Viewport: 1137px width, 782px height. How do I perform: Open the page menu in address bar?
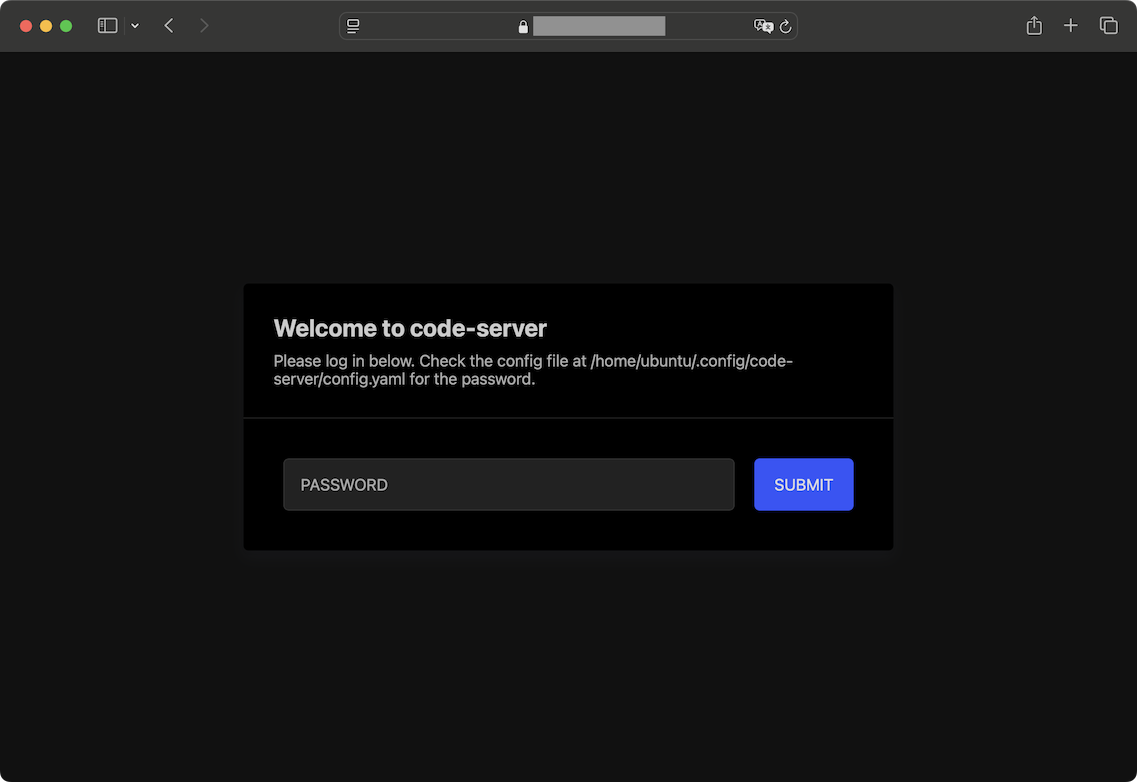353,27
